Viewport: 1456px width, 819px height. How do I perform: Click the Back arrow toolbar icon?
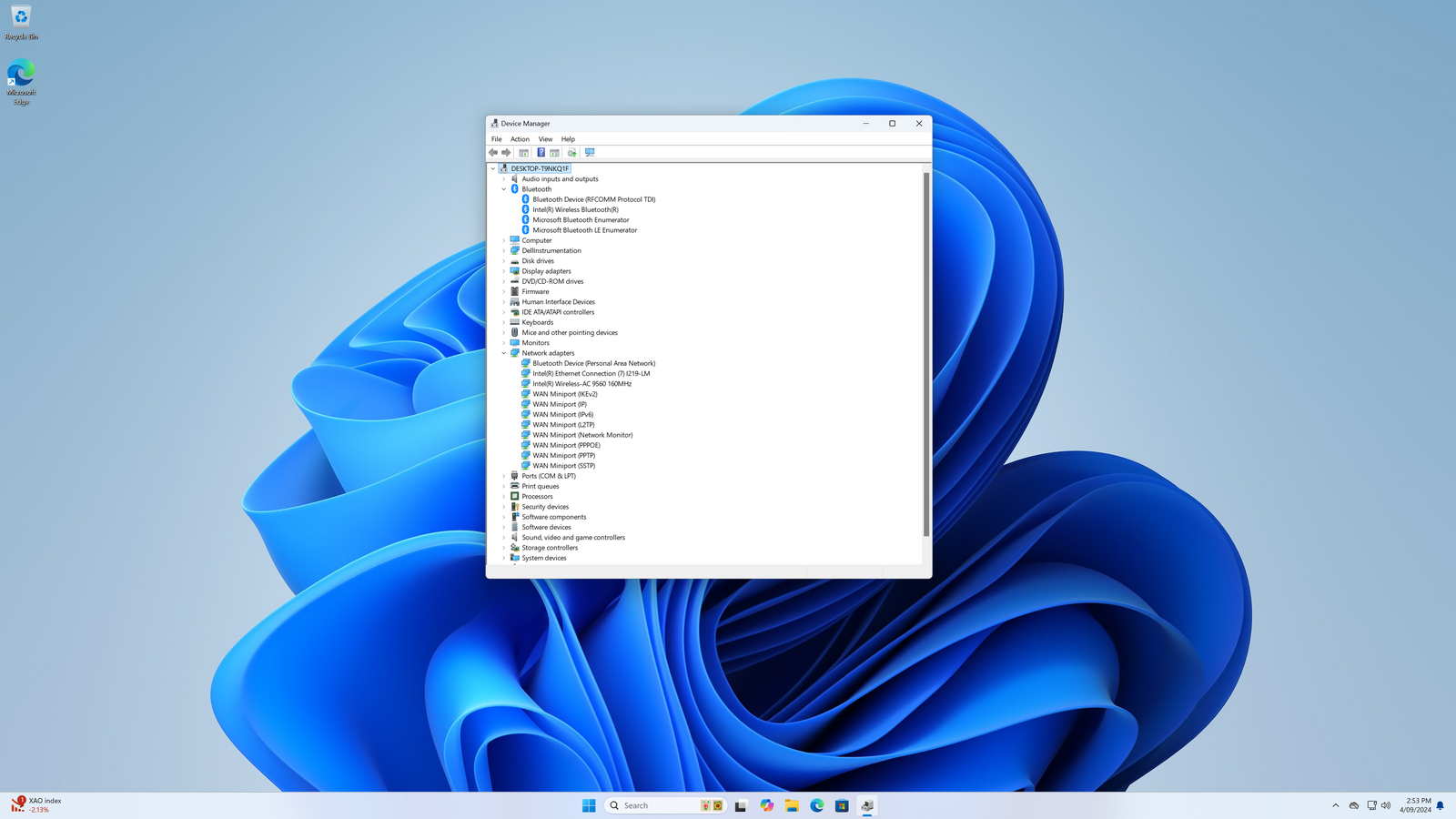(x=493, y=153)
